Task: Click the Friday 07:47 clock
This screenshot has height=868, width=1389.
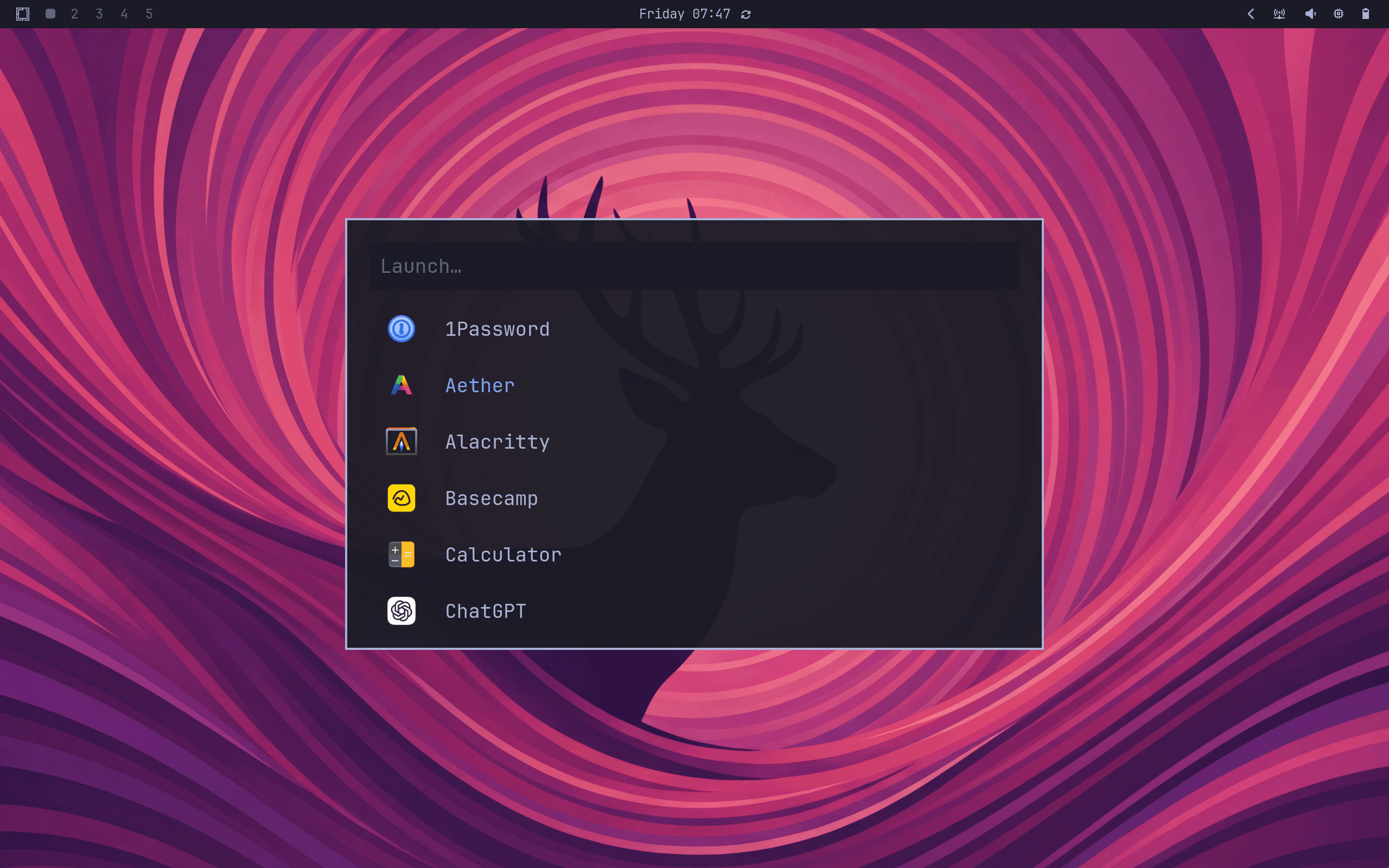Action: coord(684,14)
